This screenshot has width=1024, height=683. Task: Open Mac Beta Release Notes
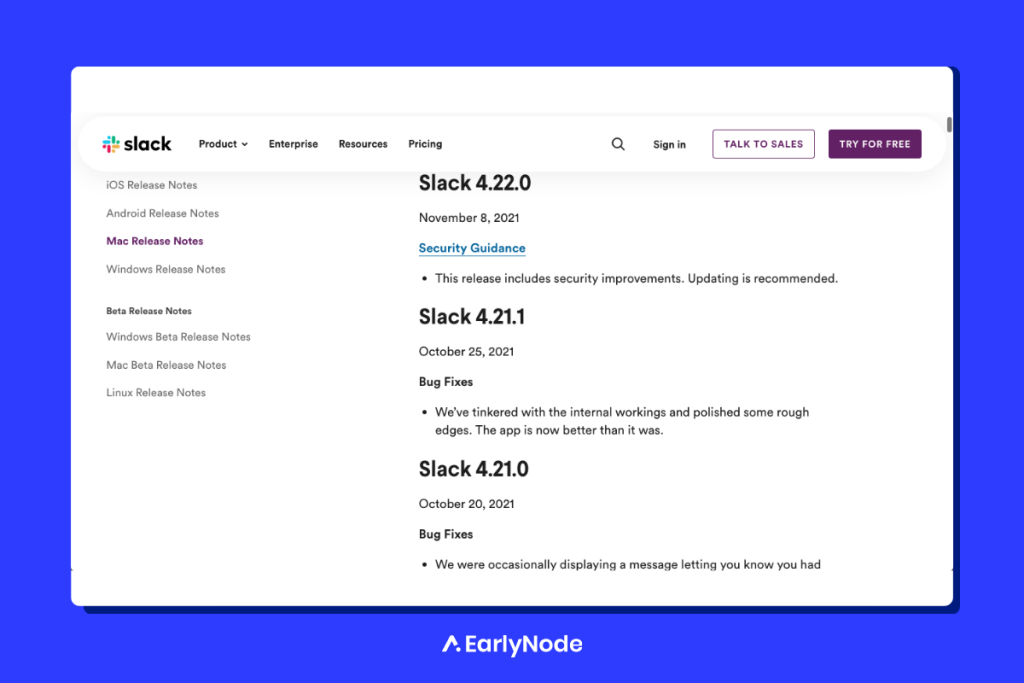pos(166,365)
